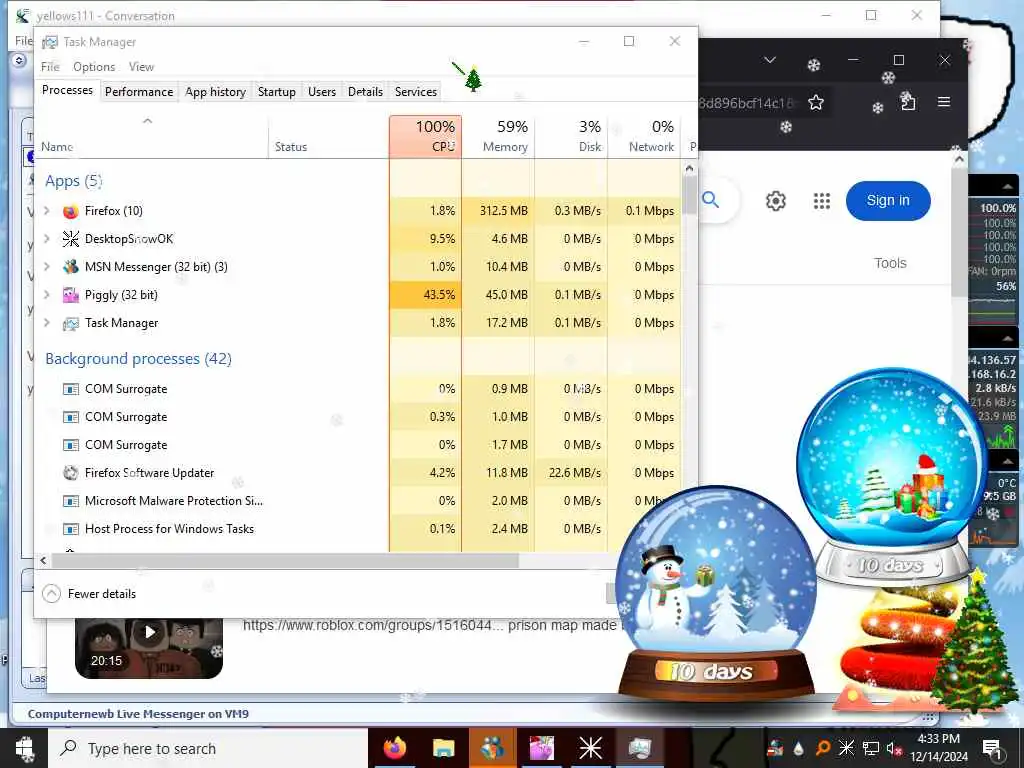Switch to the Performance tab
1024x768 pixels.
(x=139, y=92)
